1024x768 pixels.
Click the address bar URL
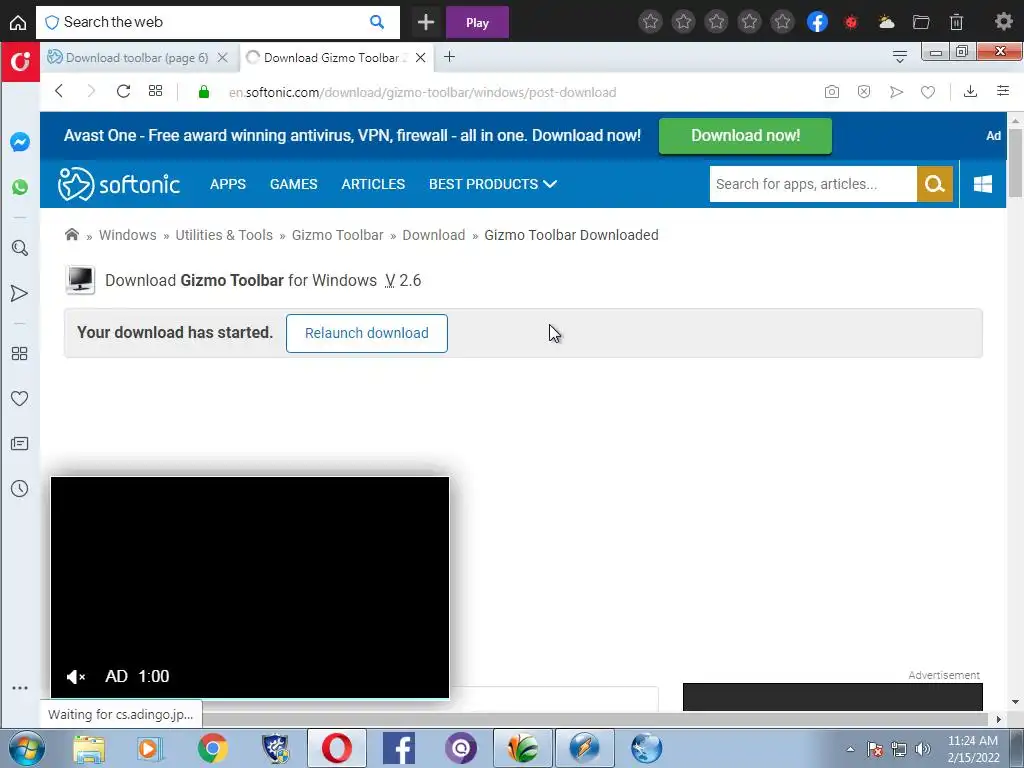[x=422, y=92]
